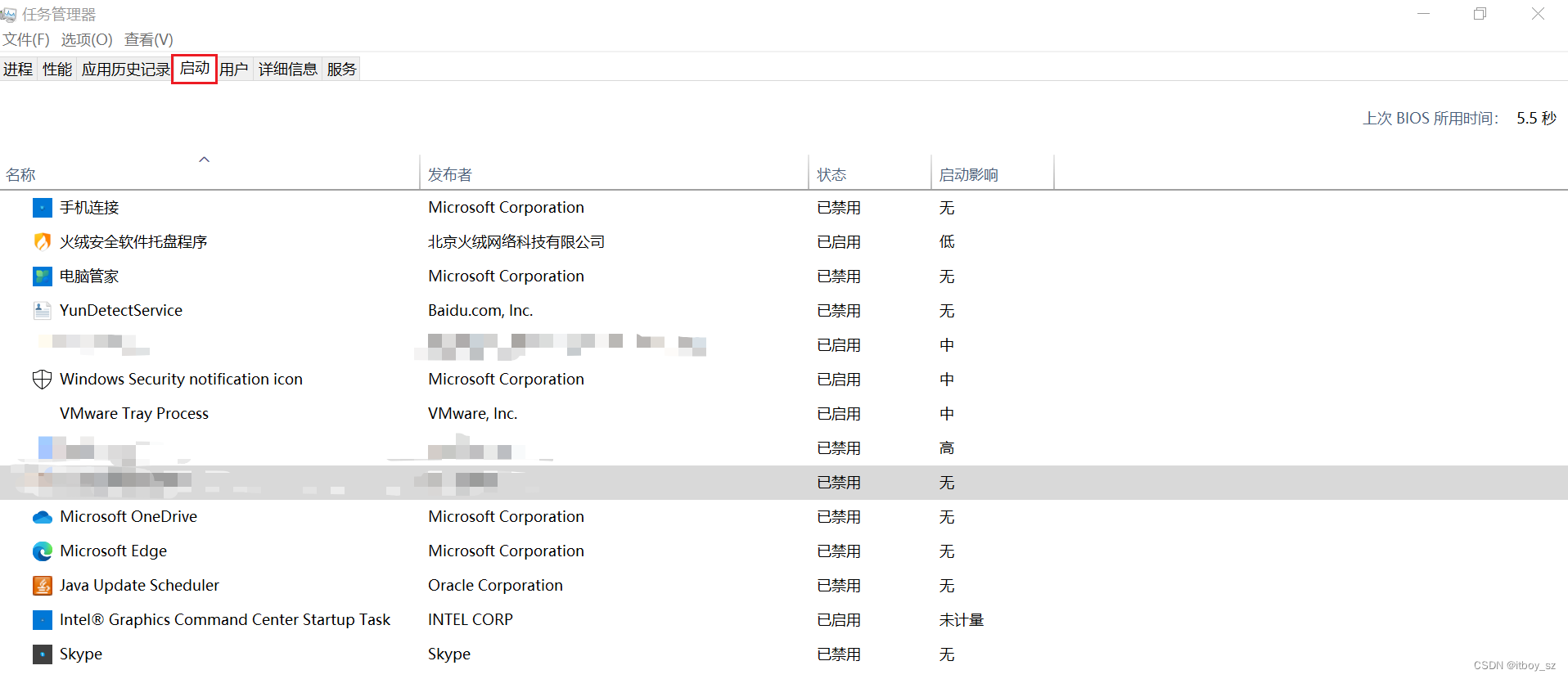Switch to the 详细信息 tab
Viewport: 1568px width, 679px height.
click(x=288, y=70)
